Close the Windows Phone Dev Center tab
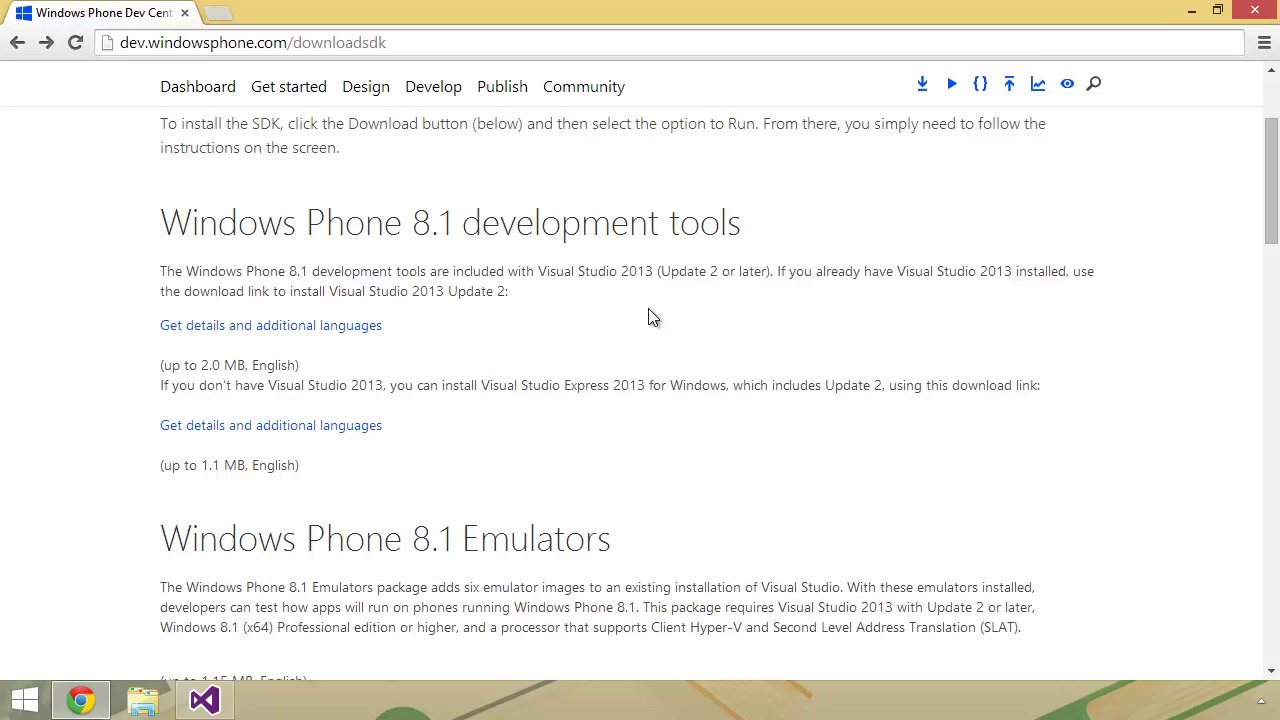This screenshot has width=1280, height=720. pos(184,13)
